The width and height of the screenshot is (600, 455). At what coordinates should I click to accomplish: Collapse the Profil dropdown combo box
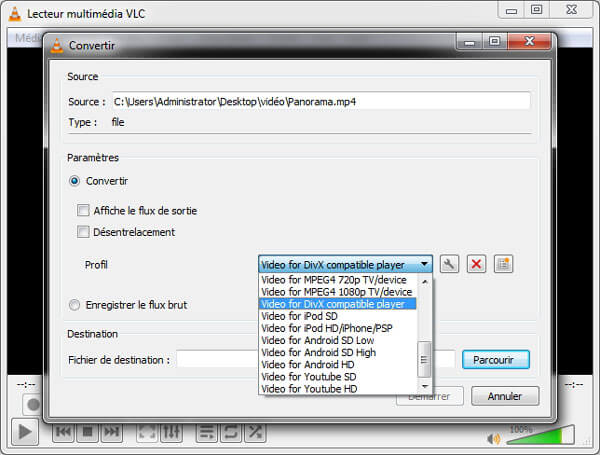[x=346, y=264]
